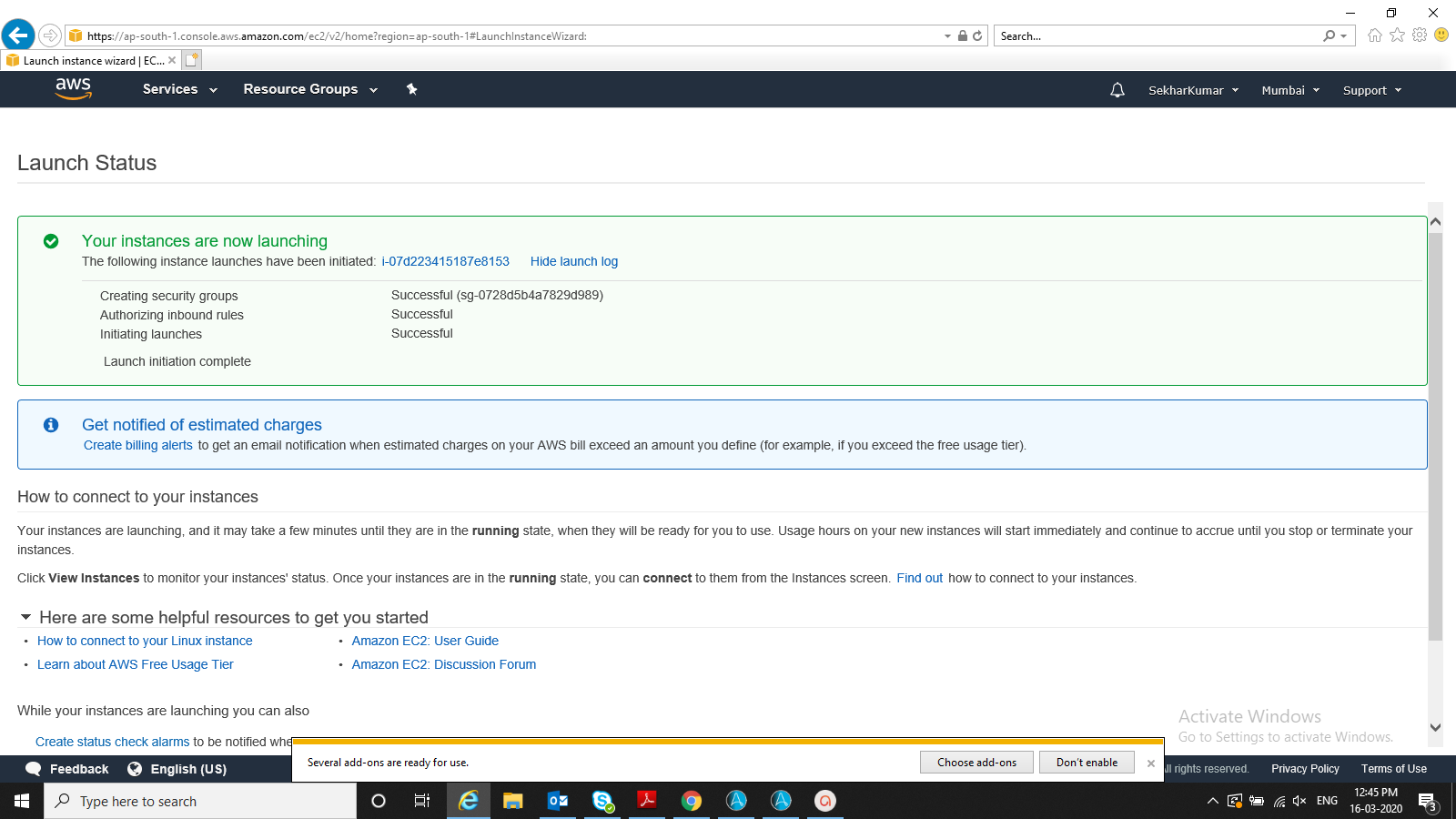
Task: Open the browser Home icon
Action: point(1374,35)
